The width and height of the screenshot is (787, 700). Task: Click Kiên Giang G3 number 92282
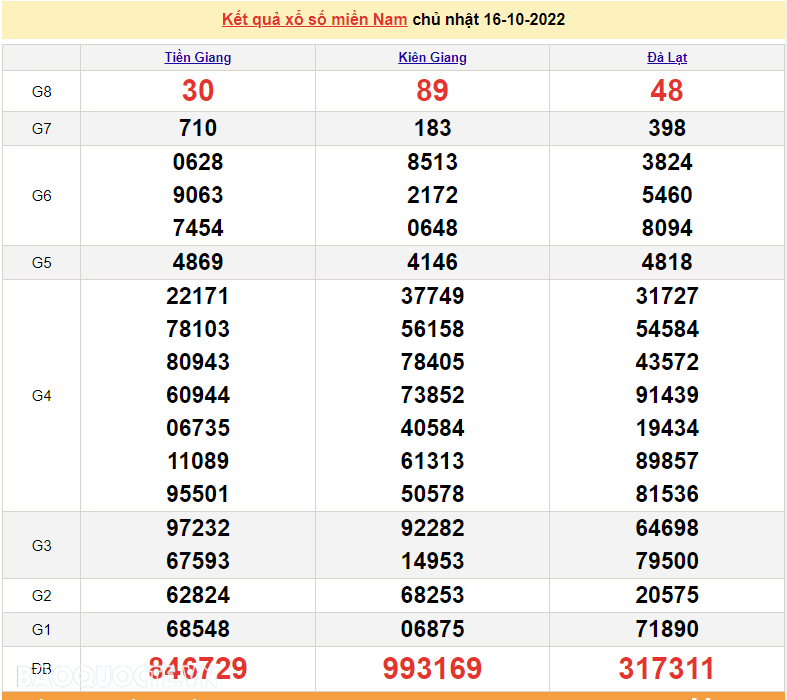[432, 528]
